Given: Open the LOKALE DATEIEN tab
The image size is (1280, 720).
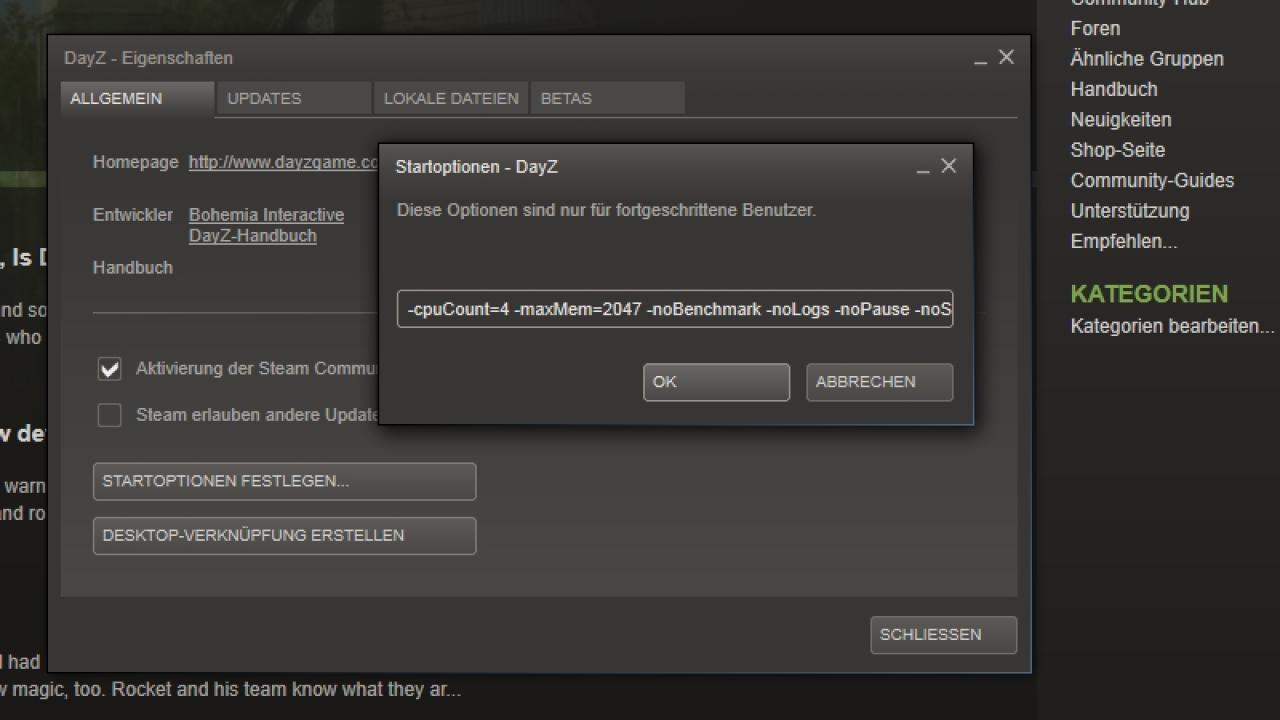Looking at the screenshot, I should coord(451,98).
